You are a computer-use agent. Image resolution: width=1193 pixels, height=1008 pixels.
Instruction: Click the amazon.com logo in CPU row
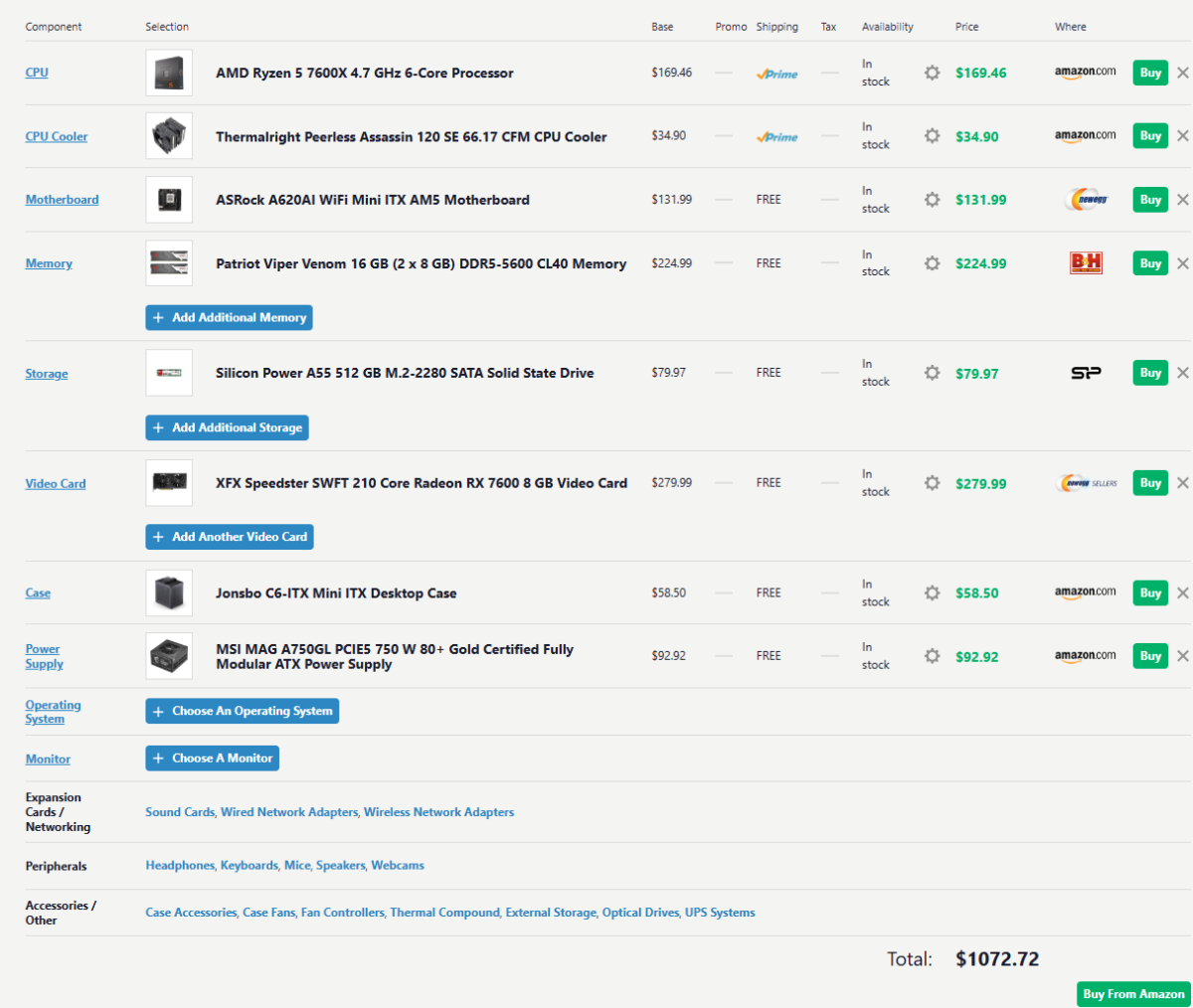pyautogui.click(x=1086, y=73)
